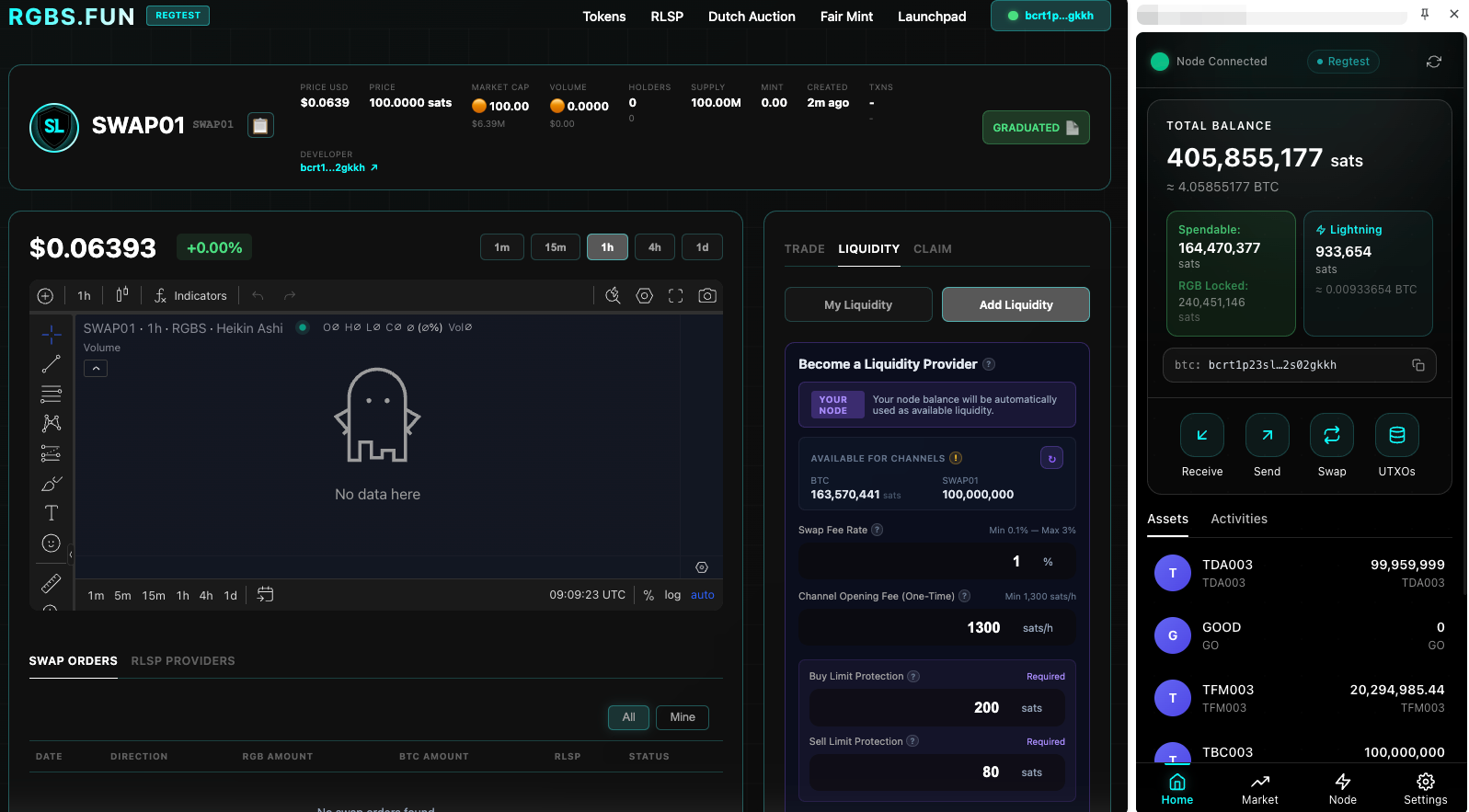1469x812 pixels.
Task: Click connected wallet bcrt1p...gkkh button
Action: pos(1050,16)
